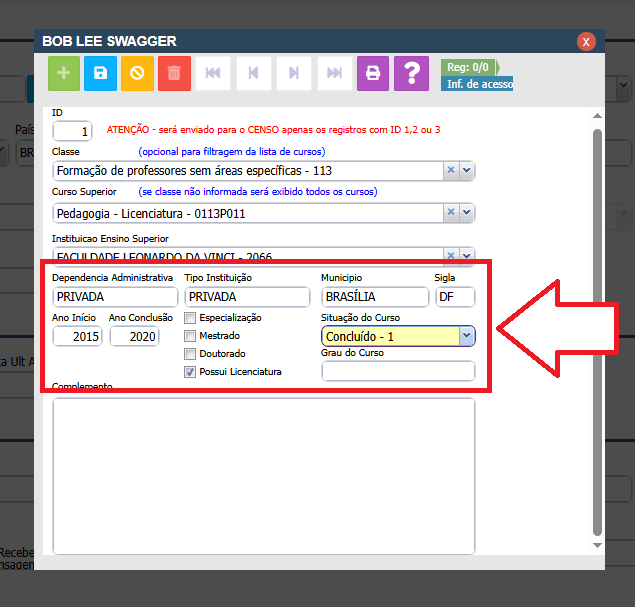
Task: Click the green add new record button
Action: click(65, 73)
